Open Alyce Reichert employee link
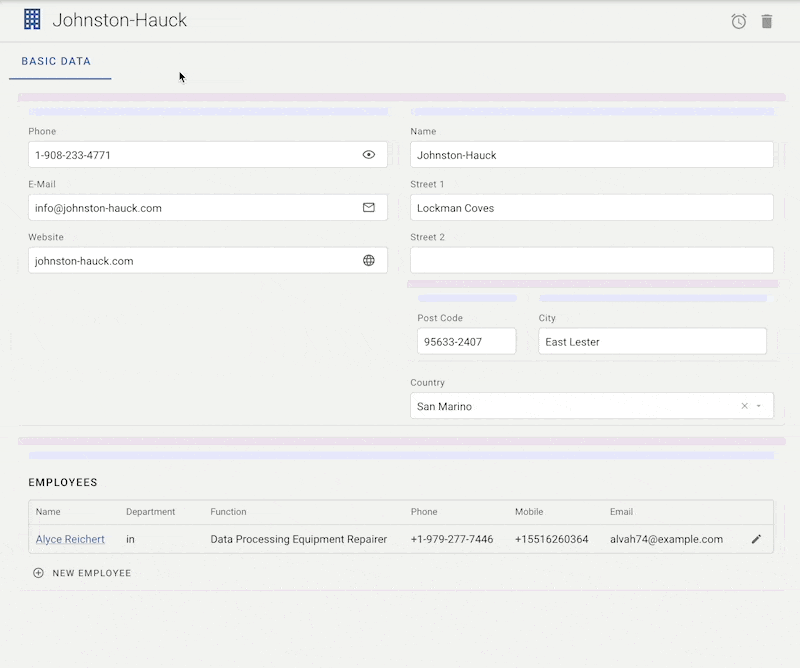800x668 pixels. pyautogui.click(x=70, y=539)
